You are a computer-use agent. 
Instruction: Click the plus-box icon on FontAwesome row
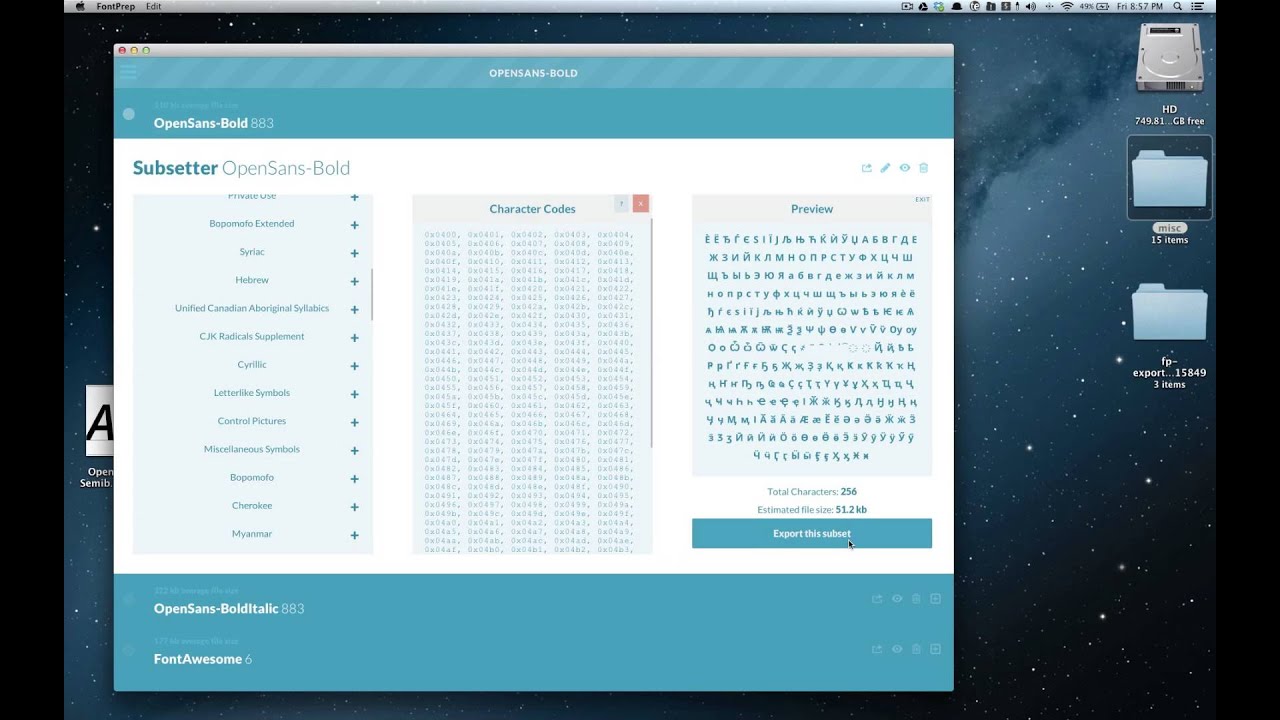936,649
